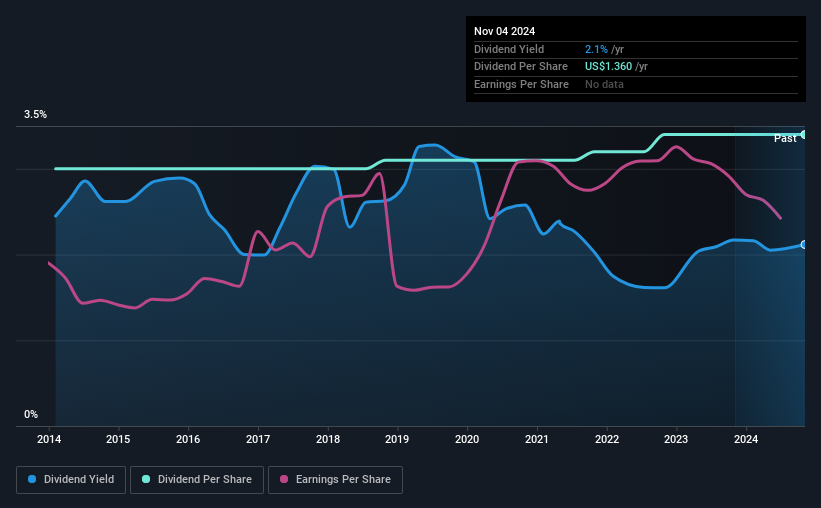Click the No data earnings value

[x=604, y=84]
